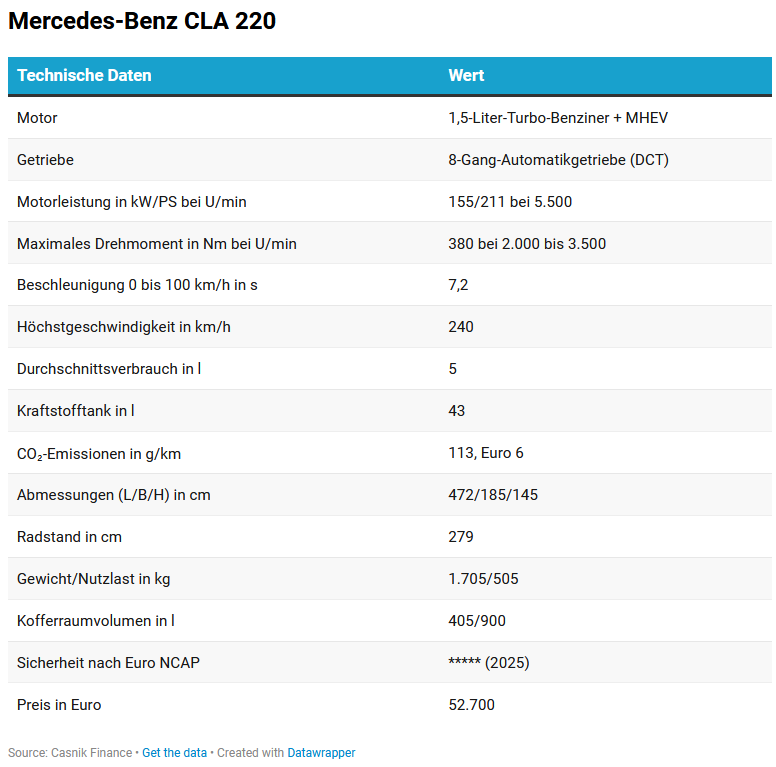Click the acceleration value '7,2'
Viewport: 776px width, 767px height.
pos(458,285)
